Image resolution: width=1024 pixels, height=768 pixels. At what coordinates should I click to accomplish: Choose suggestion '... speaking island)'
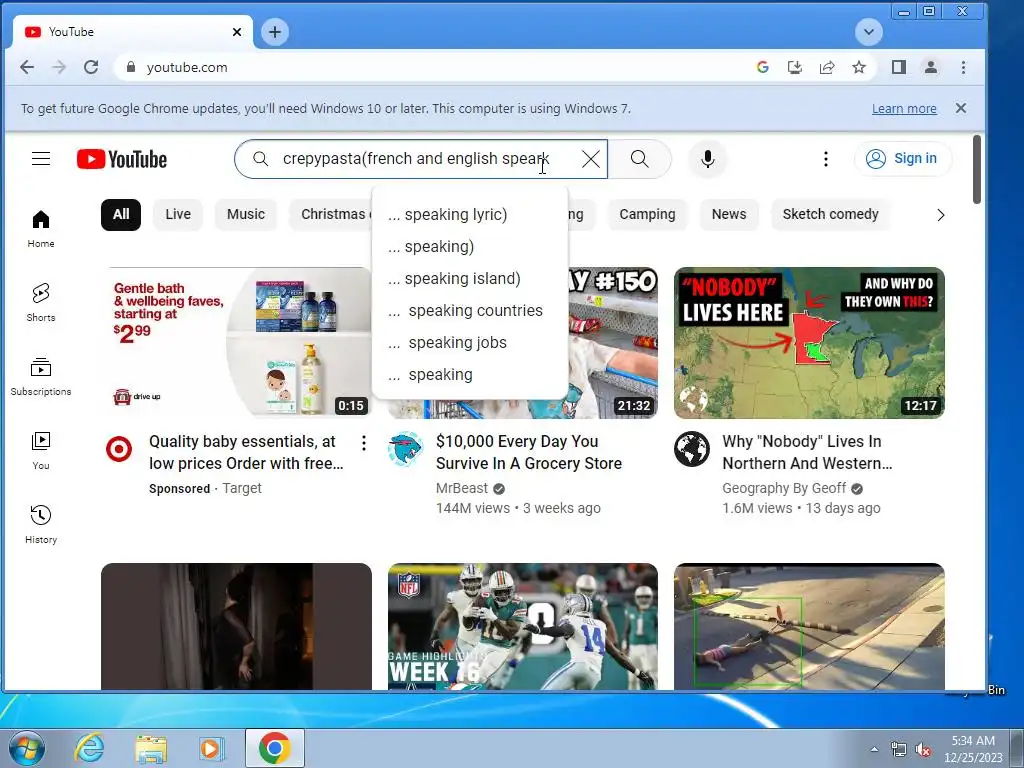pos(470,278)
